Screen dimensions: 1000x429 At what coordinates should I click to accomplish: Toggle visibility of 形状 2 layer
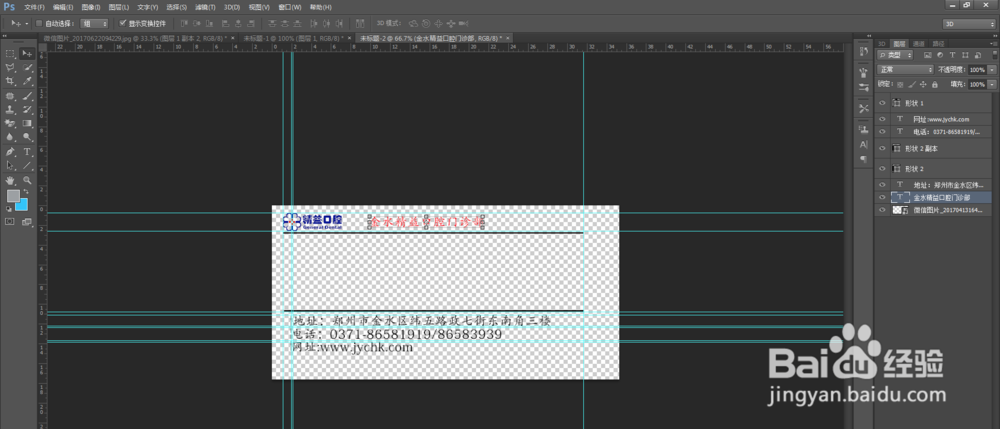pyautogui.click(x=883, y=168)
